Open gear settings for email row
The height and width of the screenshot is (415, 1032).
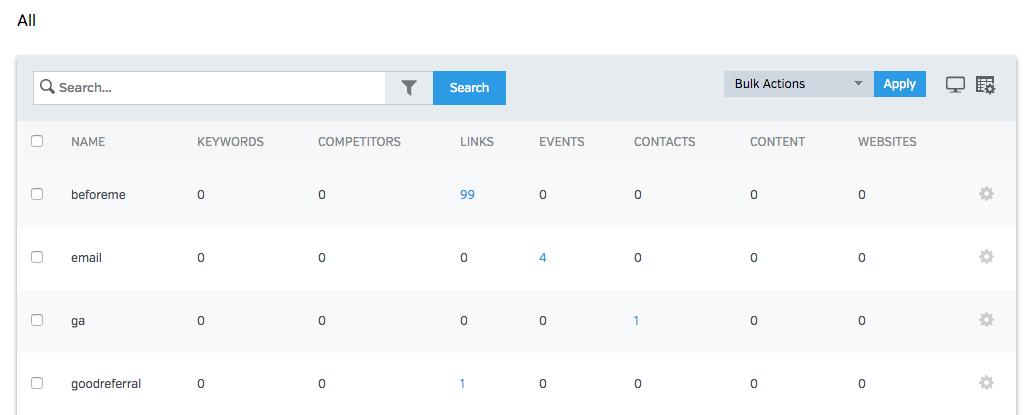tap(986, 257)
